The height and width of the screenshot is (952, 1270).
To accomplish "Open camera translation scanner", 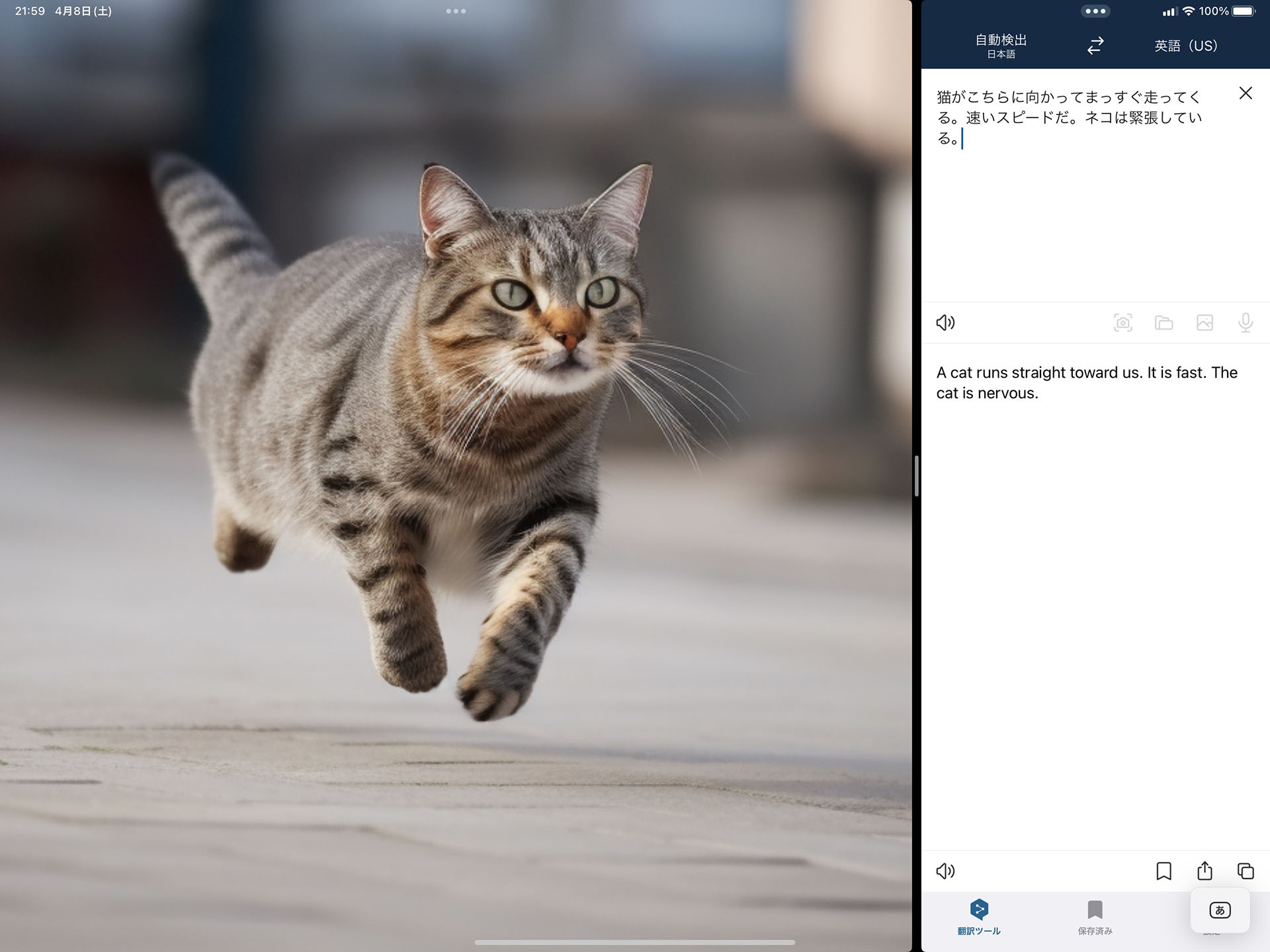I will (1122, 323).
